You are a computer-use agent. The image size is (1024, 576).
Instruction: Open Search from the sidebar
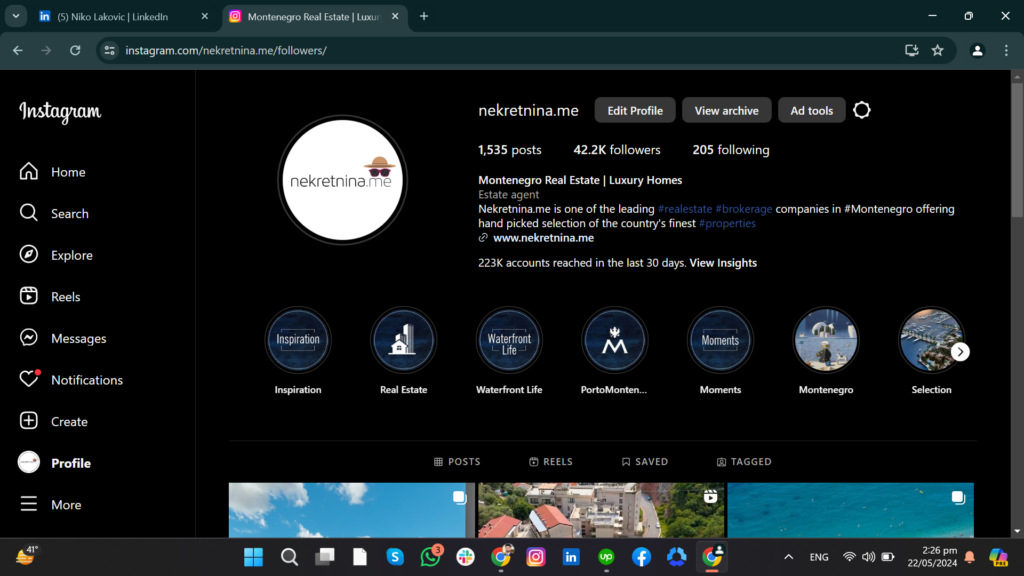click(x=54, y=214)
